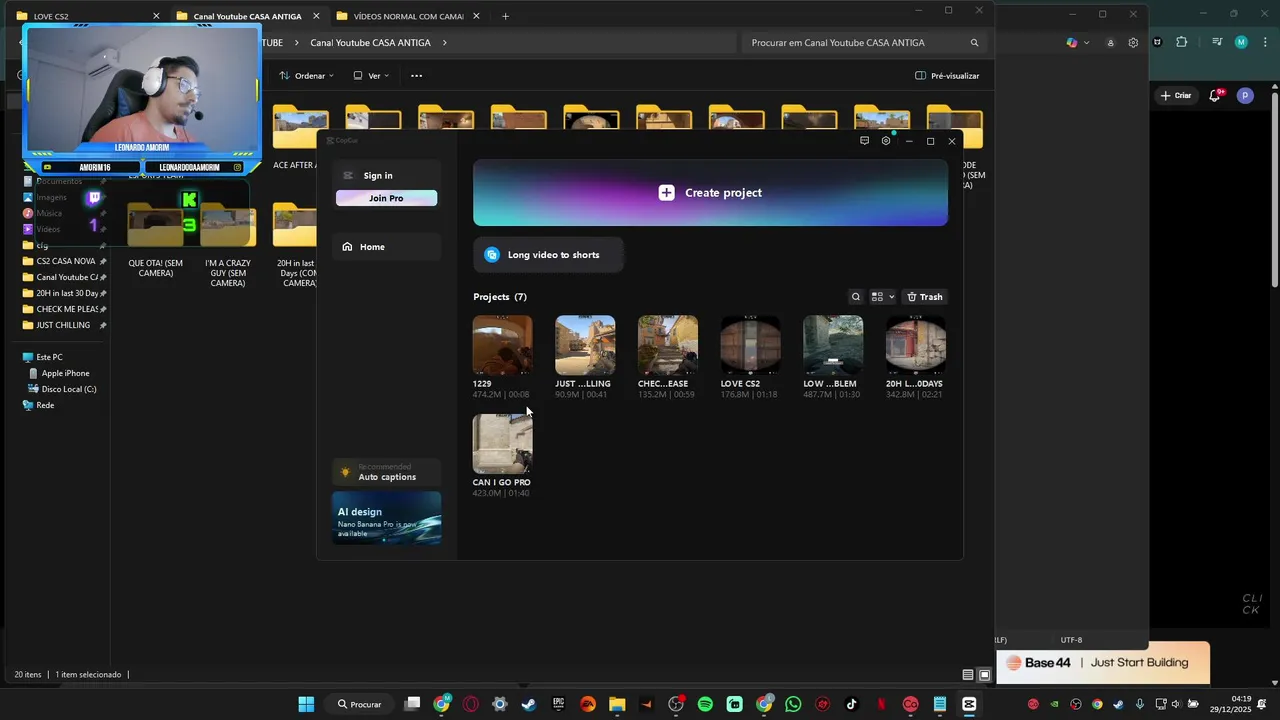Switch to VÍDEOS NORMAL COM CAMARA tab
Viewport: 1280px width, 720px height.
(x=408, y=16)
